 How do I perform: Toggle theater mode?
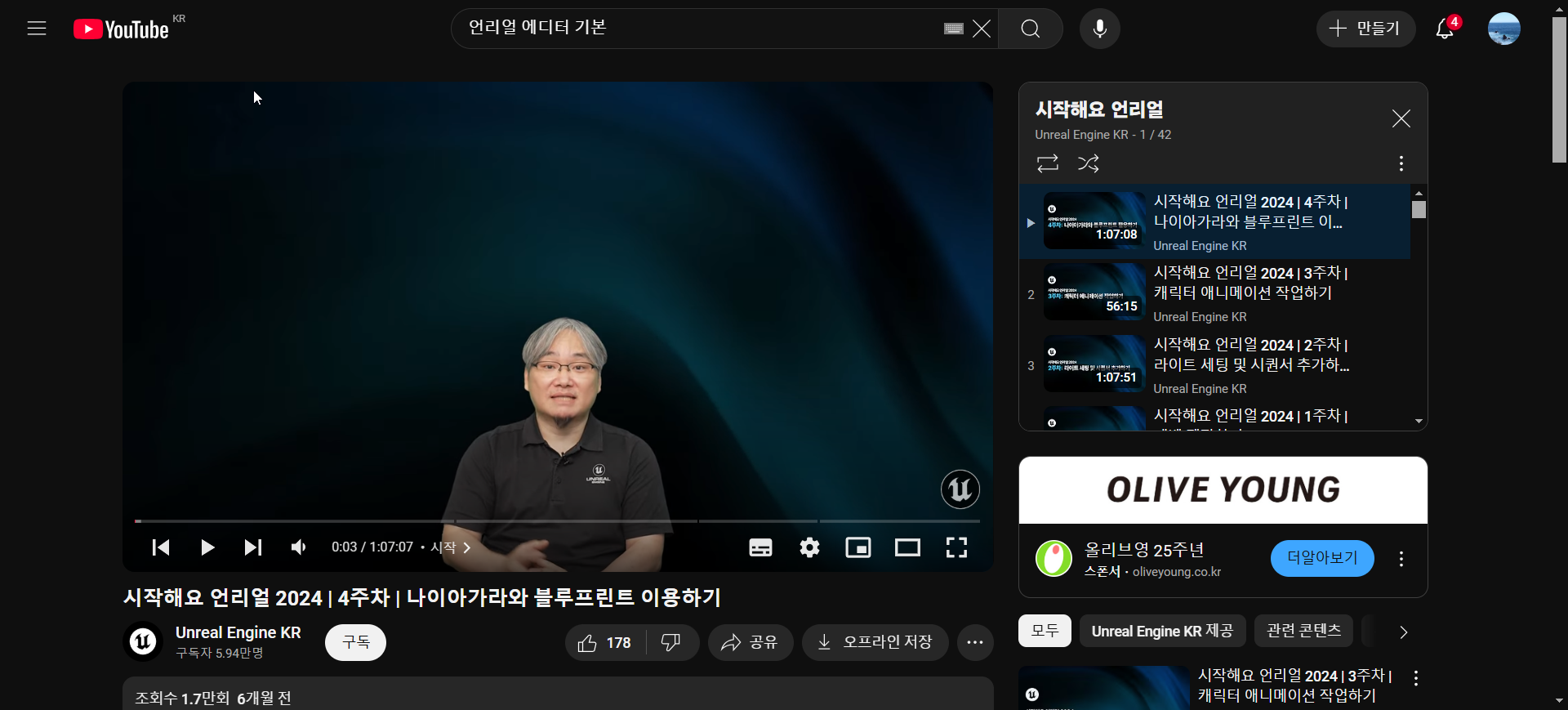pyautogui.click(x=907, y=547)
